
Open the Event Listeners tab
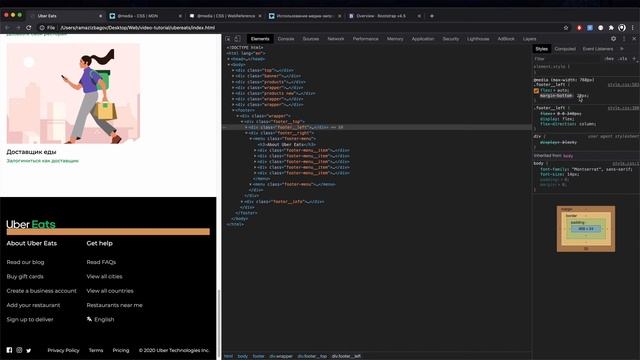coord(598,49)
